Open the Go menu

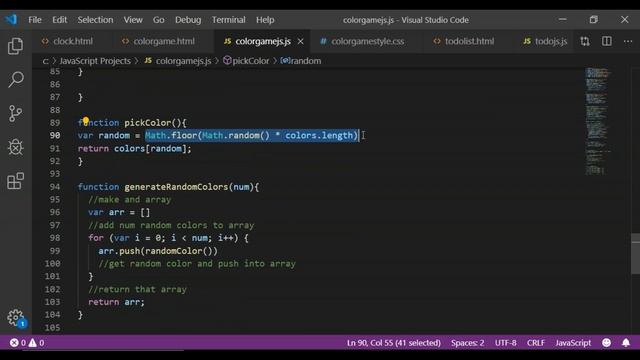pos(158,20)
